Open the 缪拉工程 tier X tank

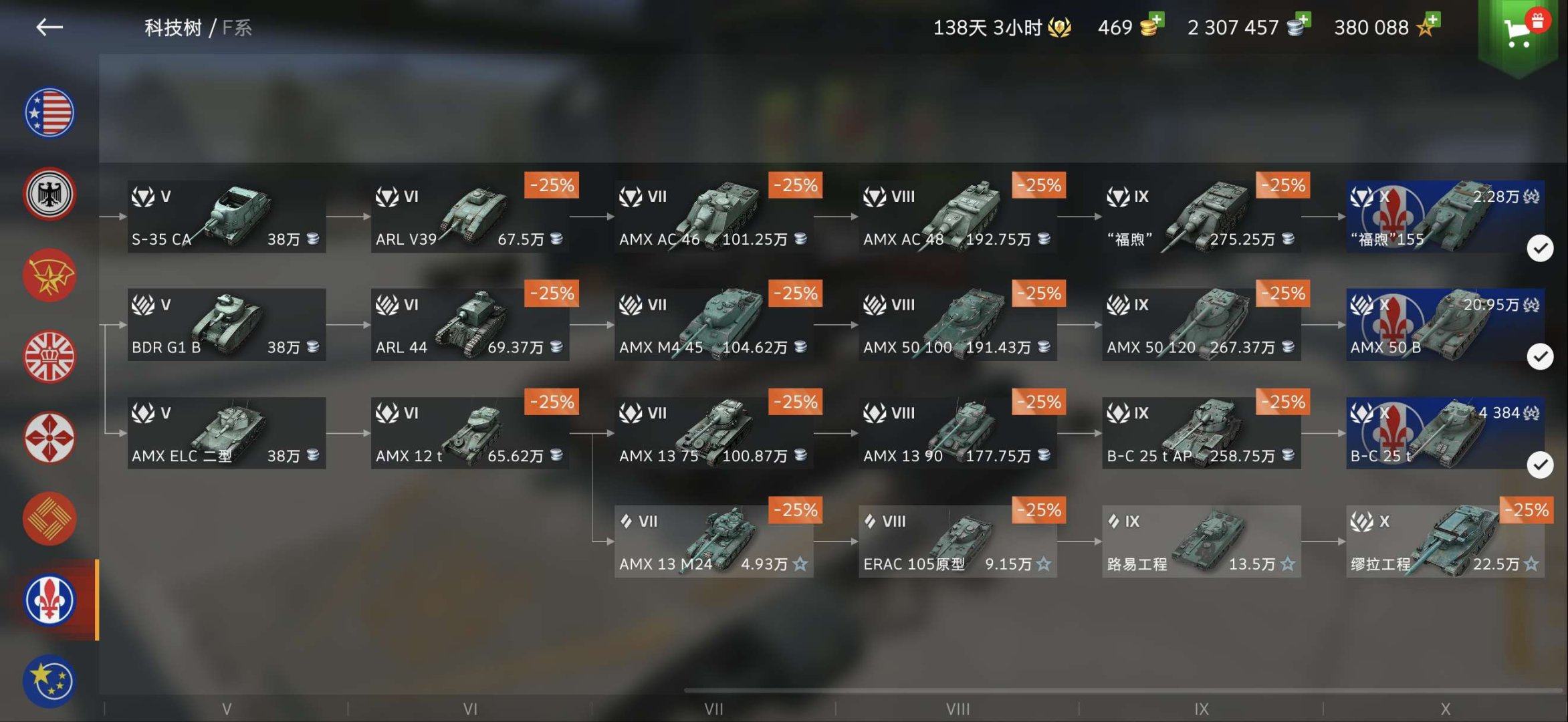(1445, 541)
